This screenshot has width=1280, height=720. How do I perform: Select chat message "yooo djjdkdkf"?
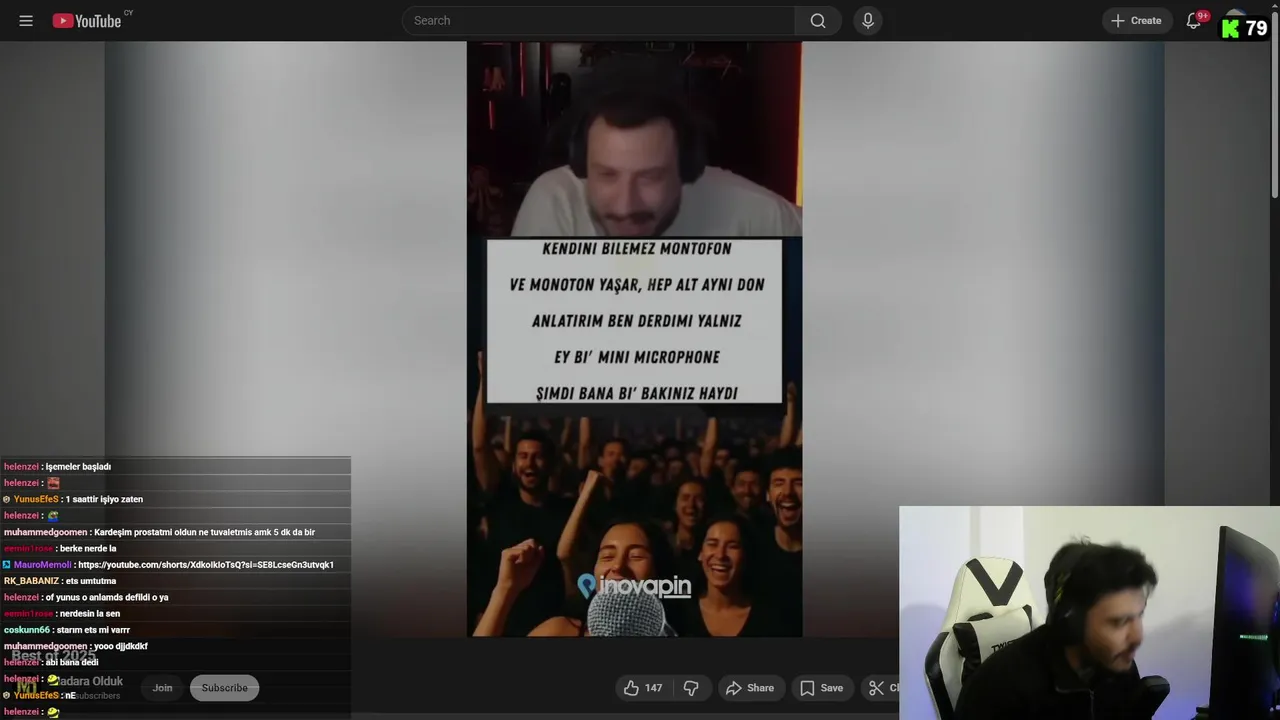click(121, 646)
